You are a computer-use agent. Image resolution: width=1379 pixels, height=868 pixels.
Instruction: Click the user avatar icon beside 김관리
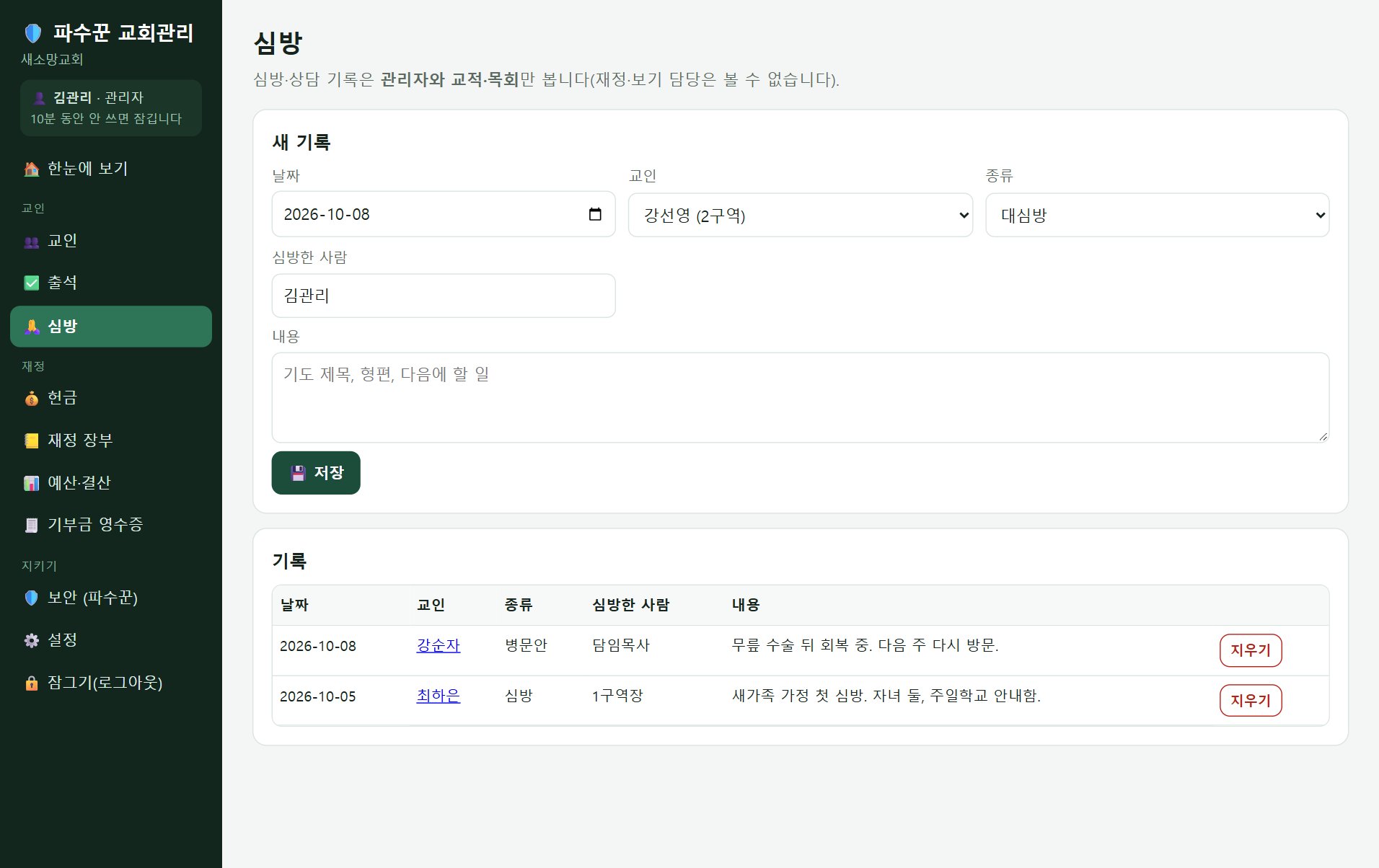[x=40, y=98]
